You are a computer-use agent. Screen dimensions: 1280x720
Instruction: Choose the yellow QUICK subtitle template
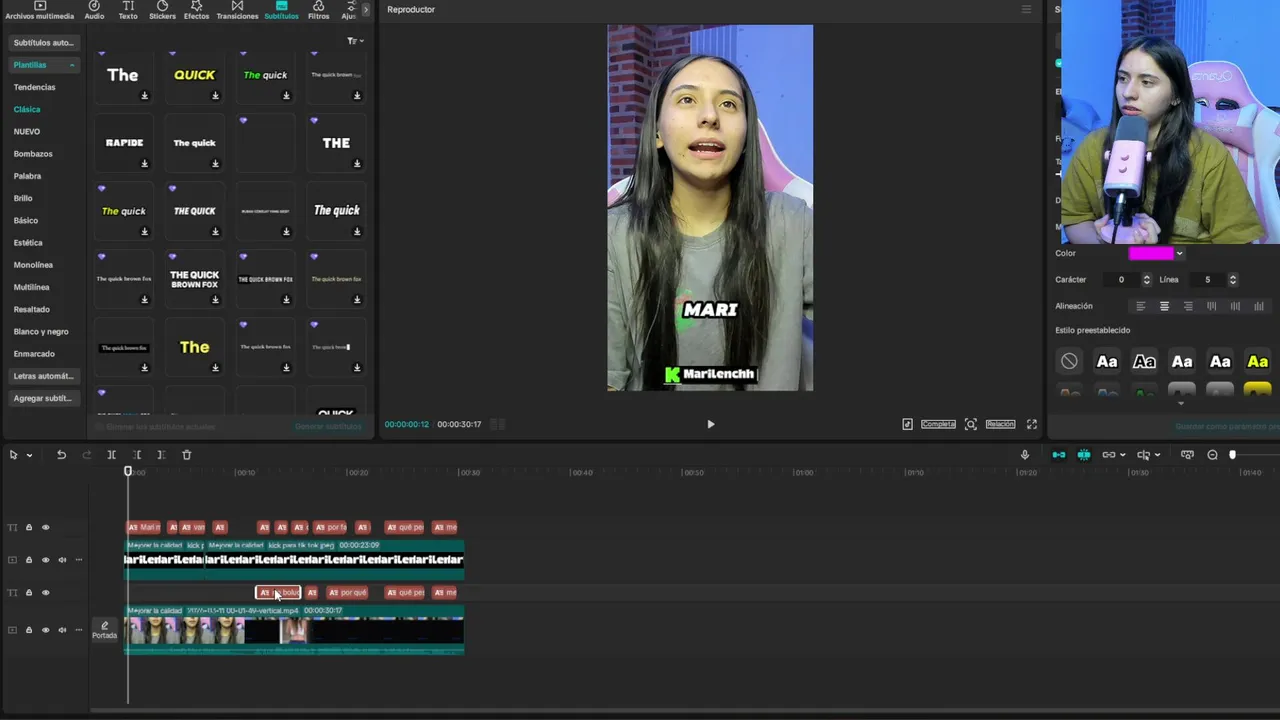coord(194,75)
